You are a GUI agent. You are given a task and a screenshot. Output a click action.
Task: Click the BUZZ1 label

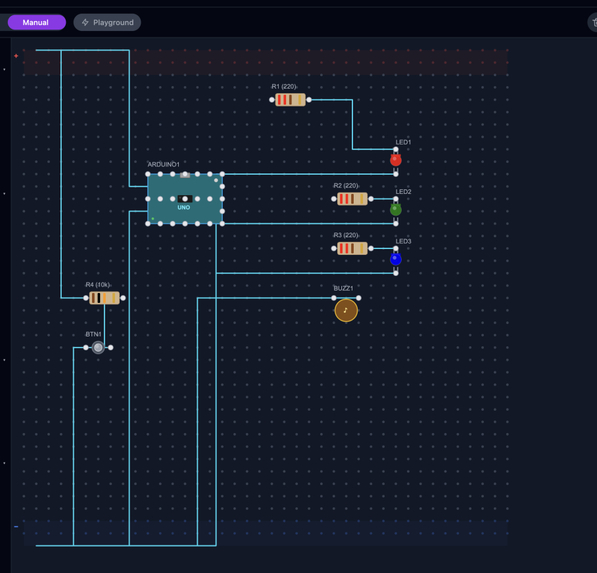pyautogui.click(x=343, y=288)
